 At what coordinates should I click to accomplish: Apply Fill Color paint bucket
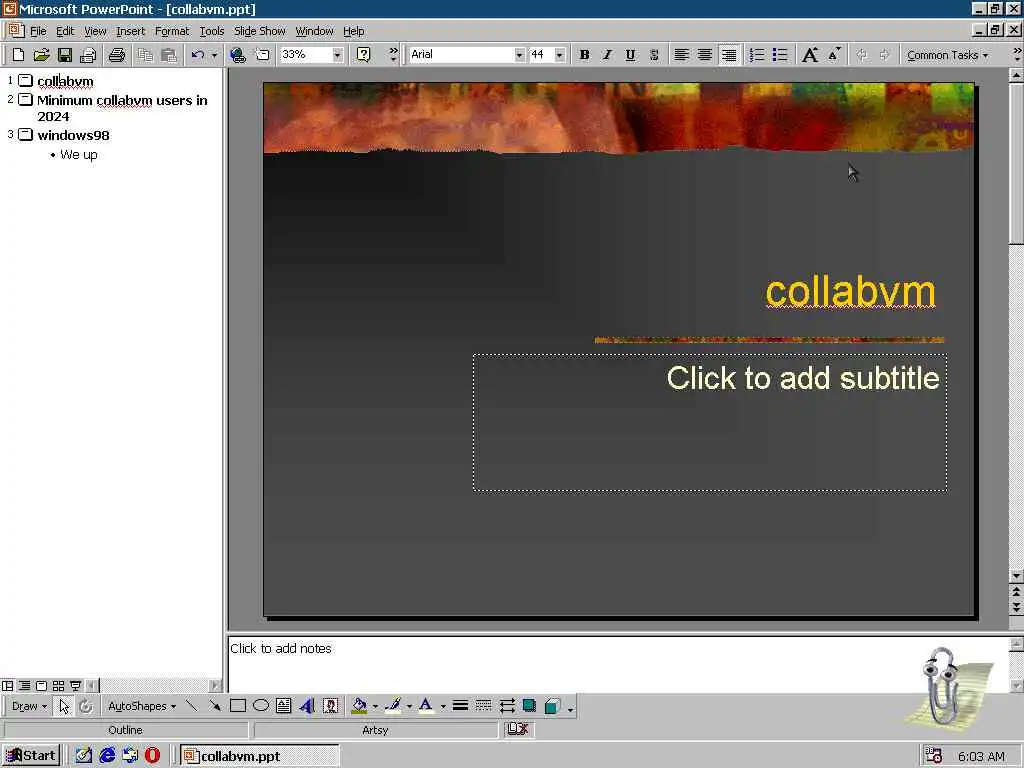coord(359,706)
